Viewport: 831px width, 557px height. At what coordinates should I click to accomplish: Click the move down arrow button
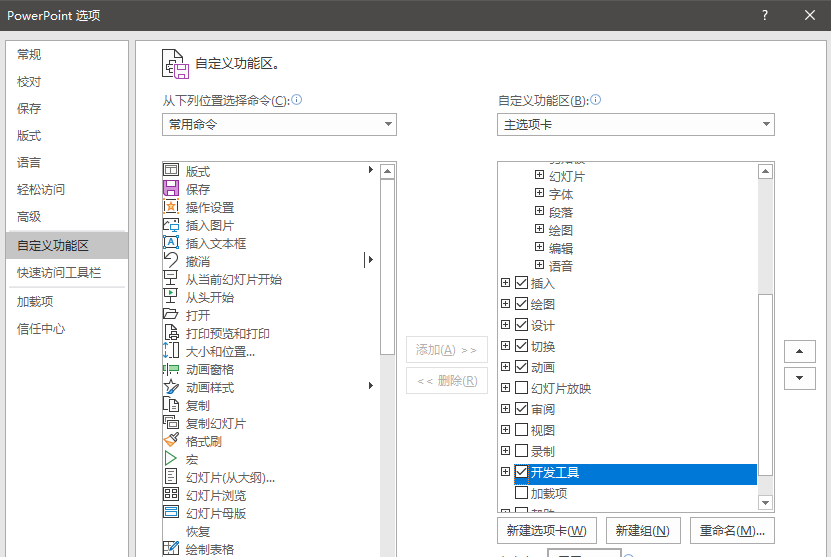799,378
